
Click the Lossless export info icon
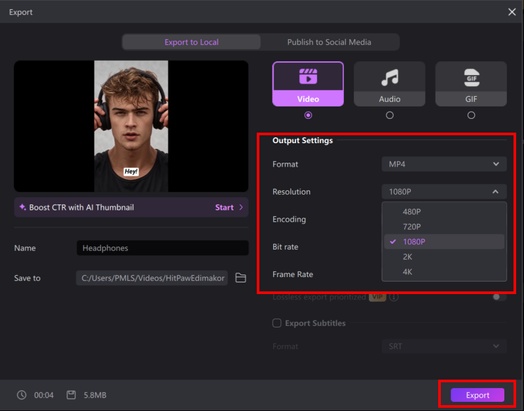coord(394,297)
